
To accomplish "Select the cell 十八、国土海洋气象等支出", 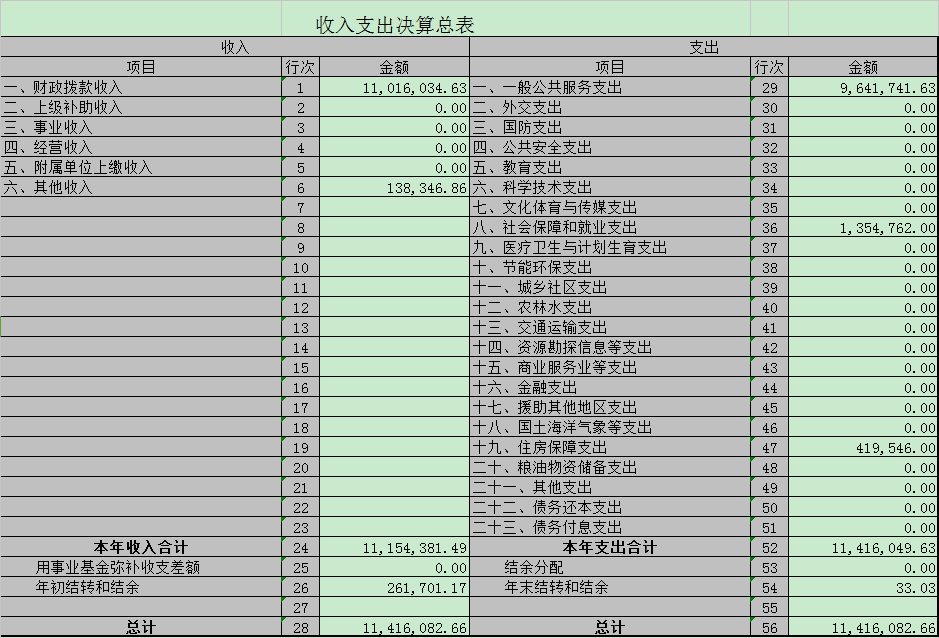I will tap(610, 427).
